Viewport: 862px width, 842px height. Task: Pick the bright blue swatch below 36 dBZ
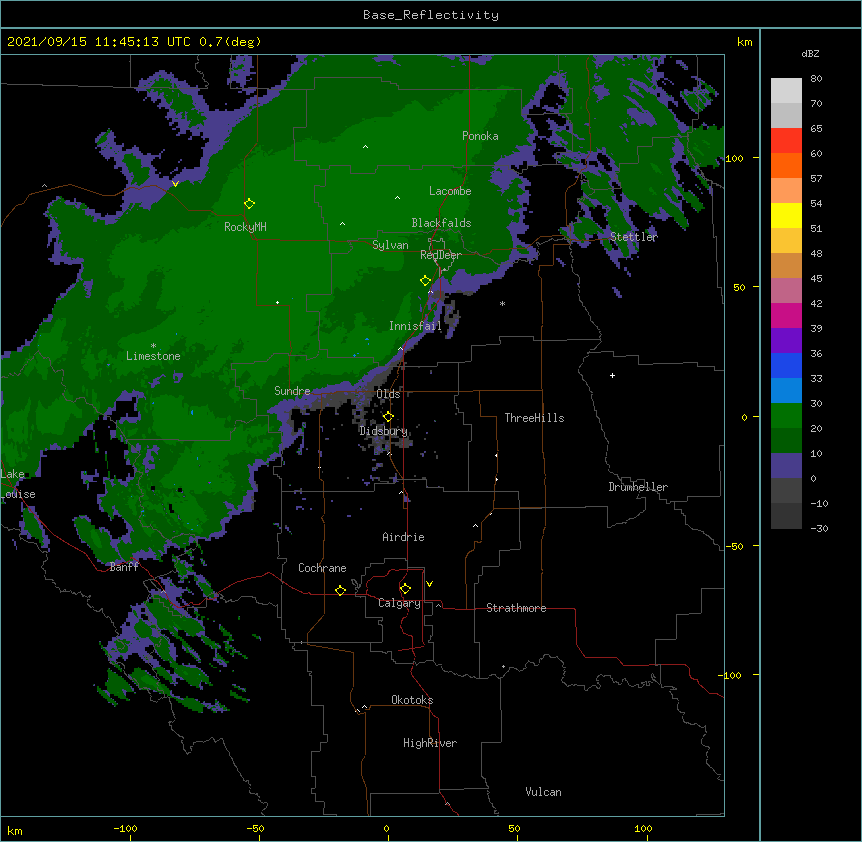(x=786, y=365)
